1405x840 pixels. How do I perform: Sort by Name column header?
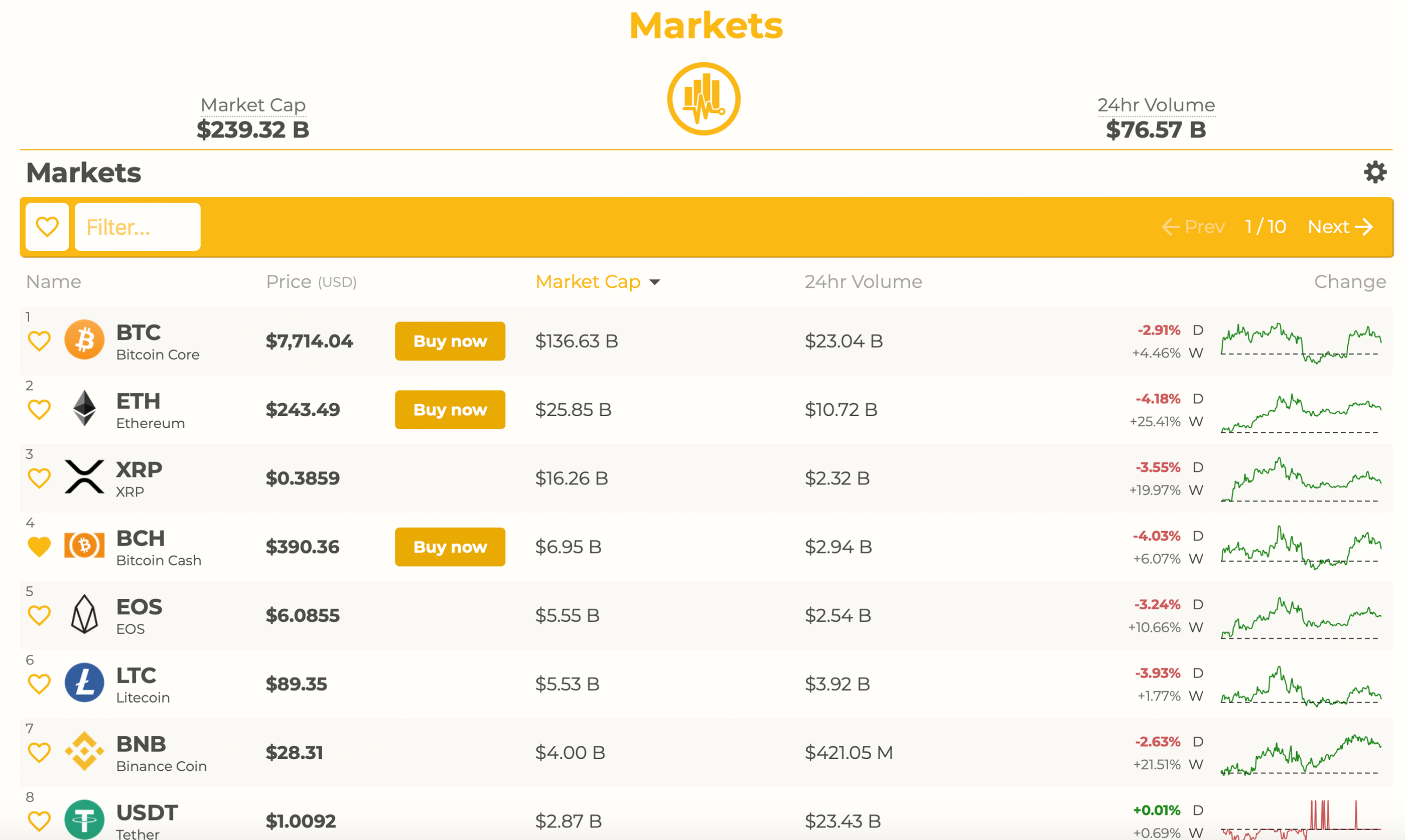point(54,282)
